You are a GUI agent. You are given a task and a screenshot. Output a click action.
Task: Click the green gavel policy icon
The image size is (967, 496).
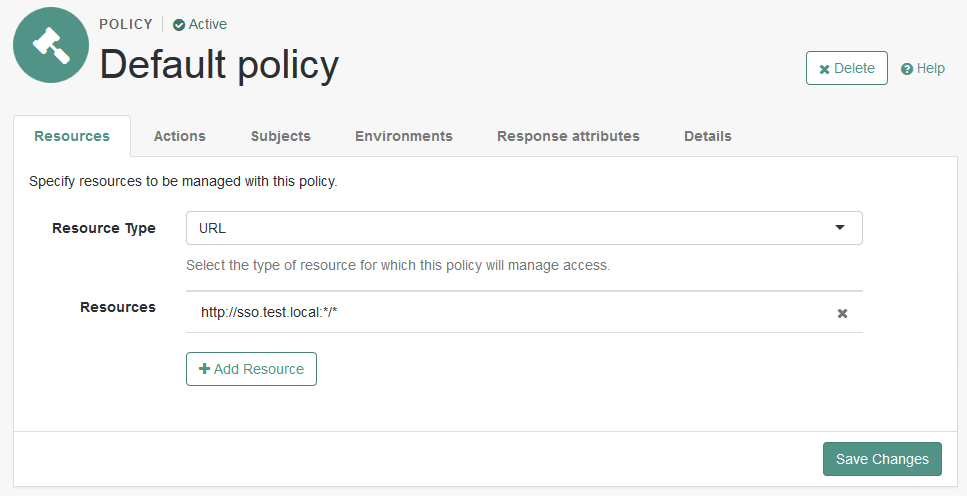click(x=51, y=45)
